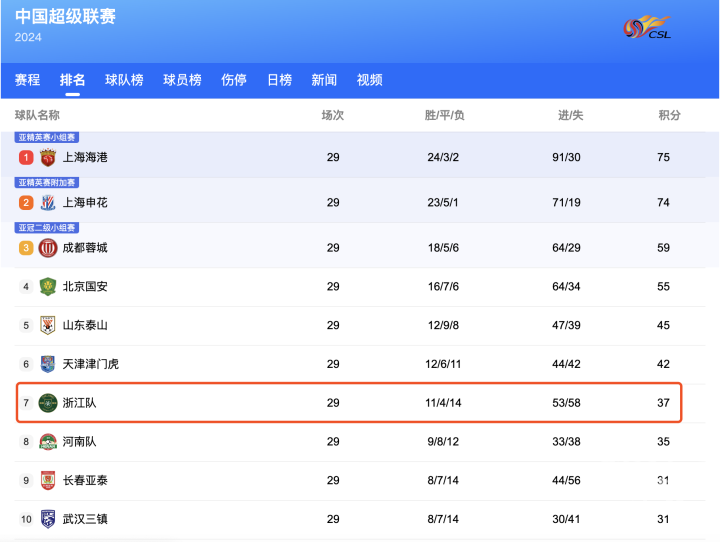Viewport: 720px width, 542px height.
Task: Click the 30/41 goals for 武汉三镇
Action: pyautogui.click(x=566, y=519)
